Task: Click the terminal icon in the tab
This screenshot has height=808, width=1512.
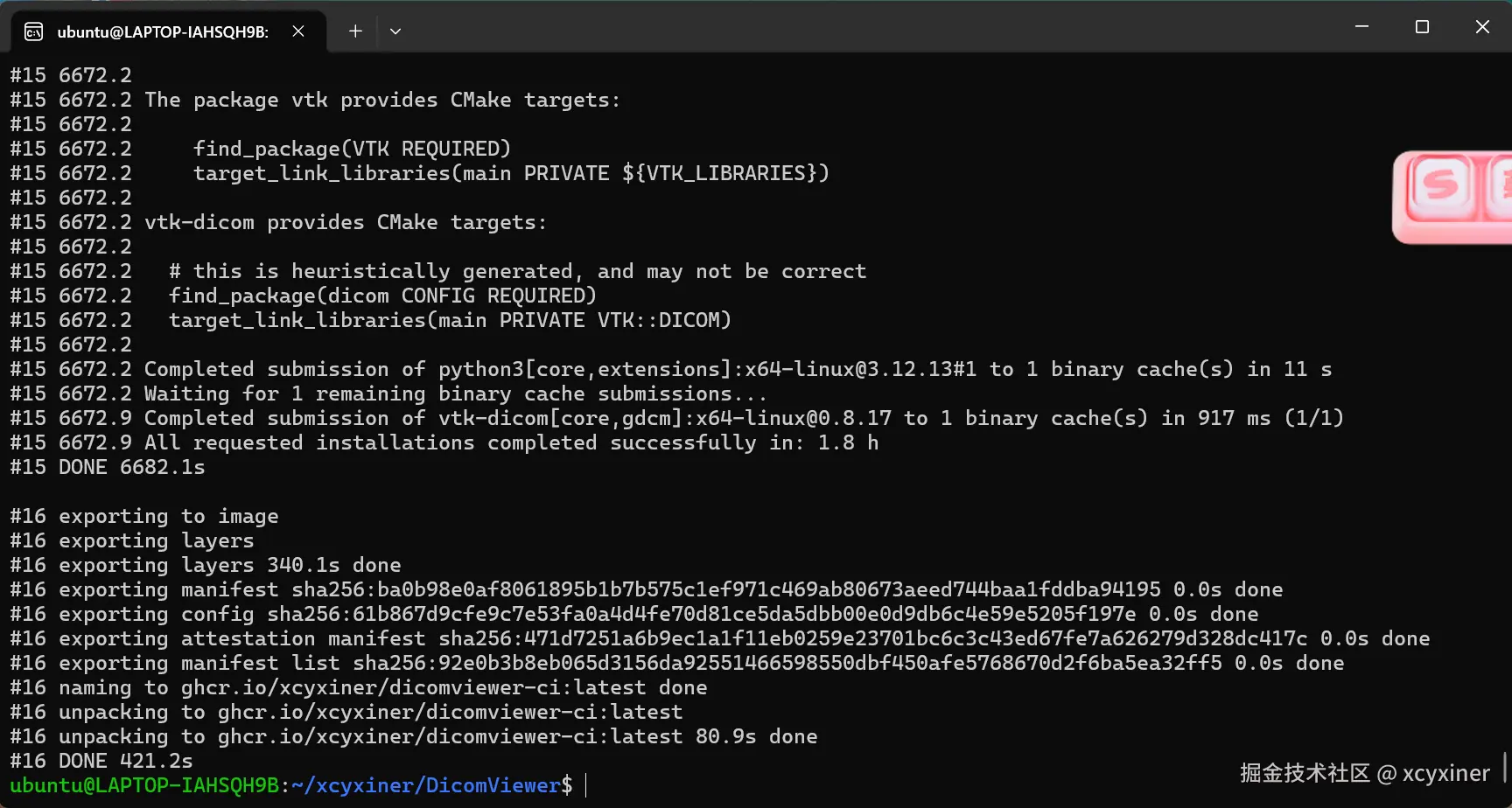Action: coord(34,32)
